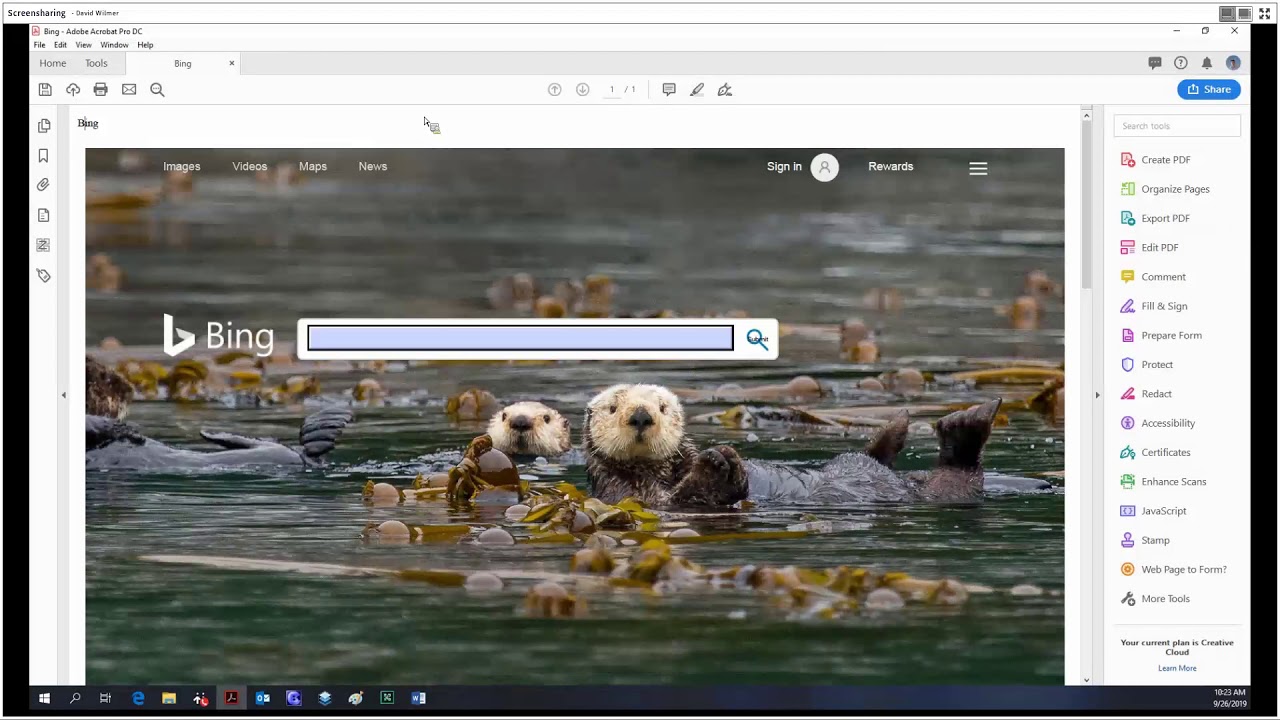
Task: Open the Accessibility tool
Action: tap(1158, 423)
